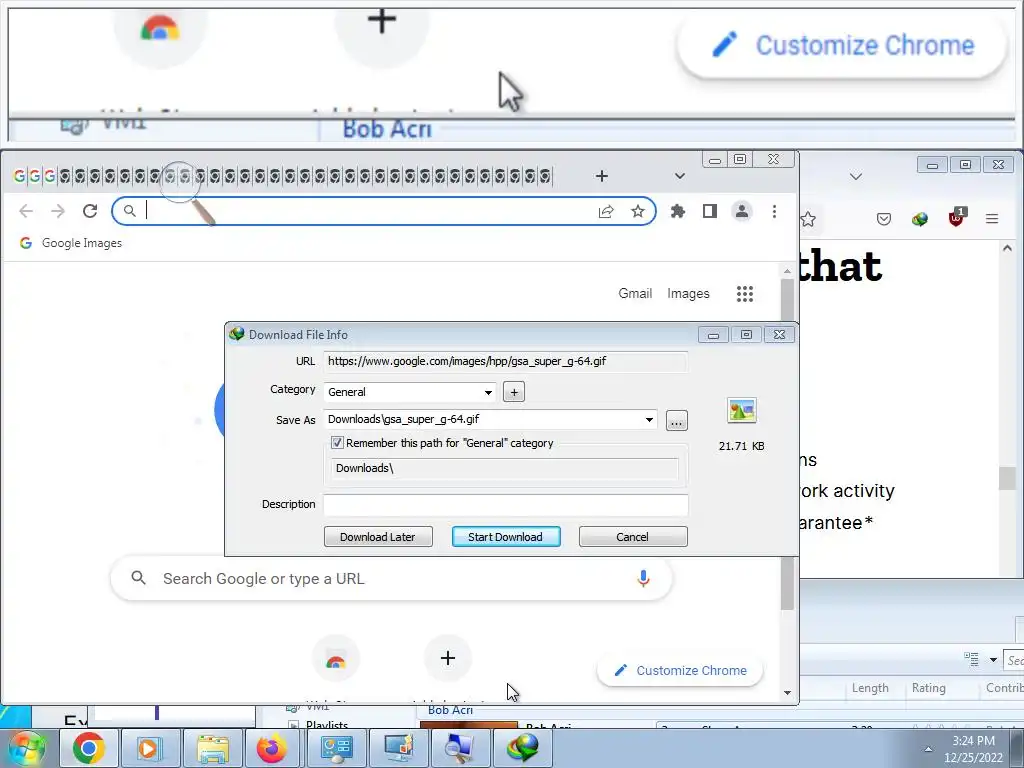Click view options icon in background window
Viewport: 1024px width, 768px height.
[x=972, y=659]
